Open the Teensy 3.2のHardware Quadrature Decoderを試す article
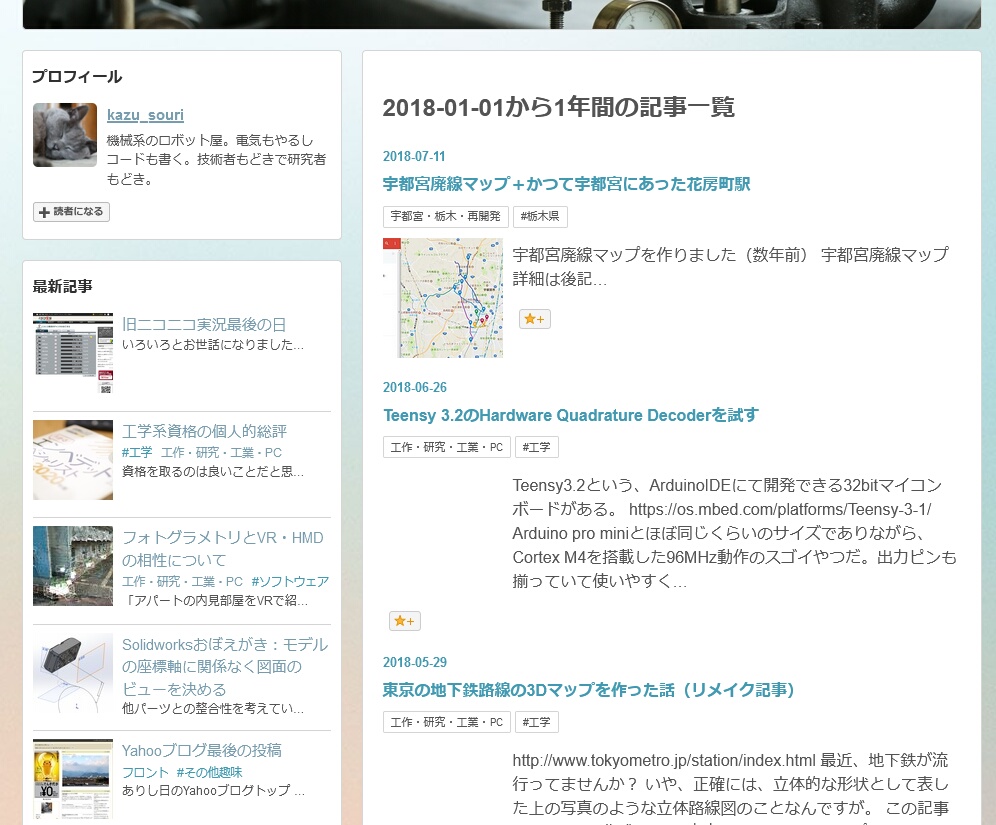Screen dimensions: 996x825 570,415
